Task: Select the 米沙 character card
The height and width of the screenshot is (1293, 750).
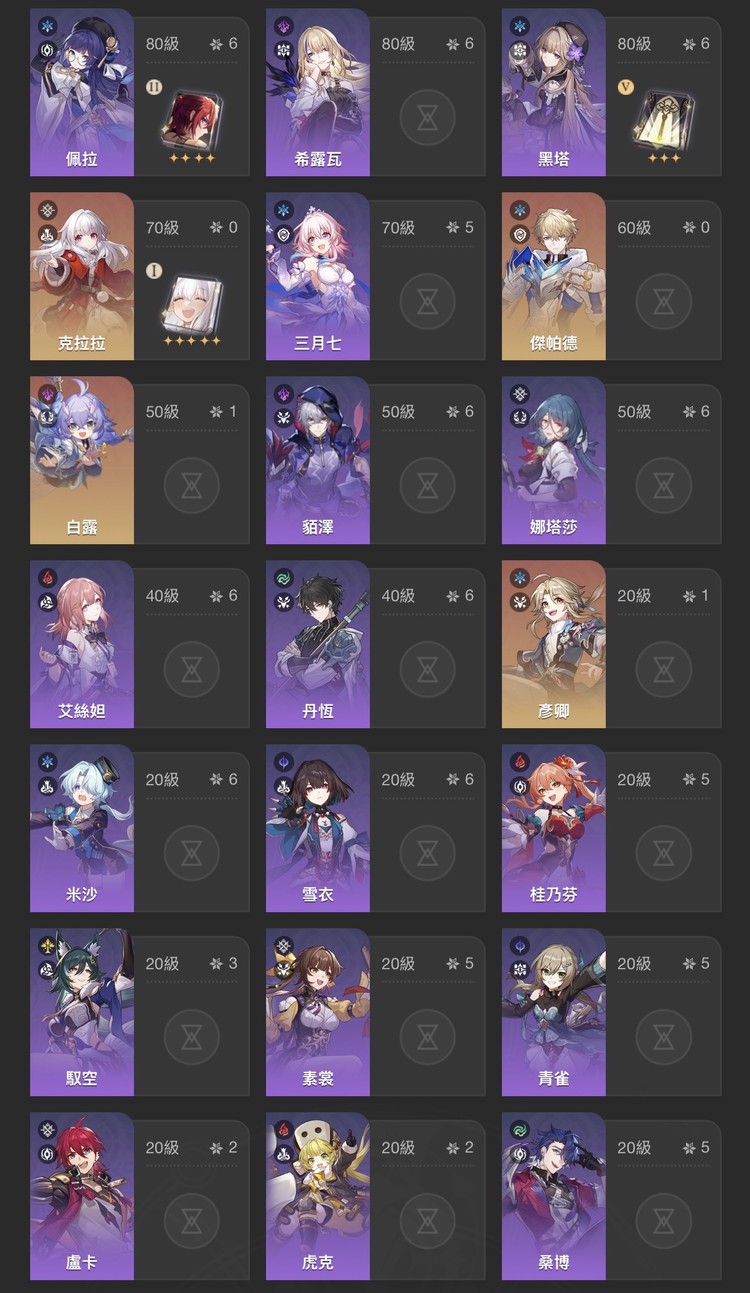Action: click(x=82, y=828)
